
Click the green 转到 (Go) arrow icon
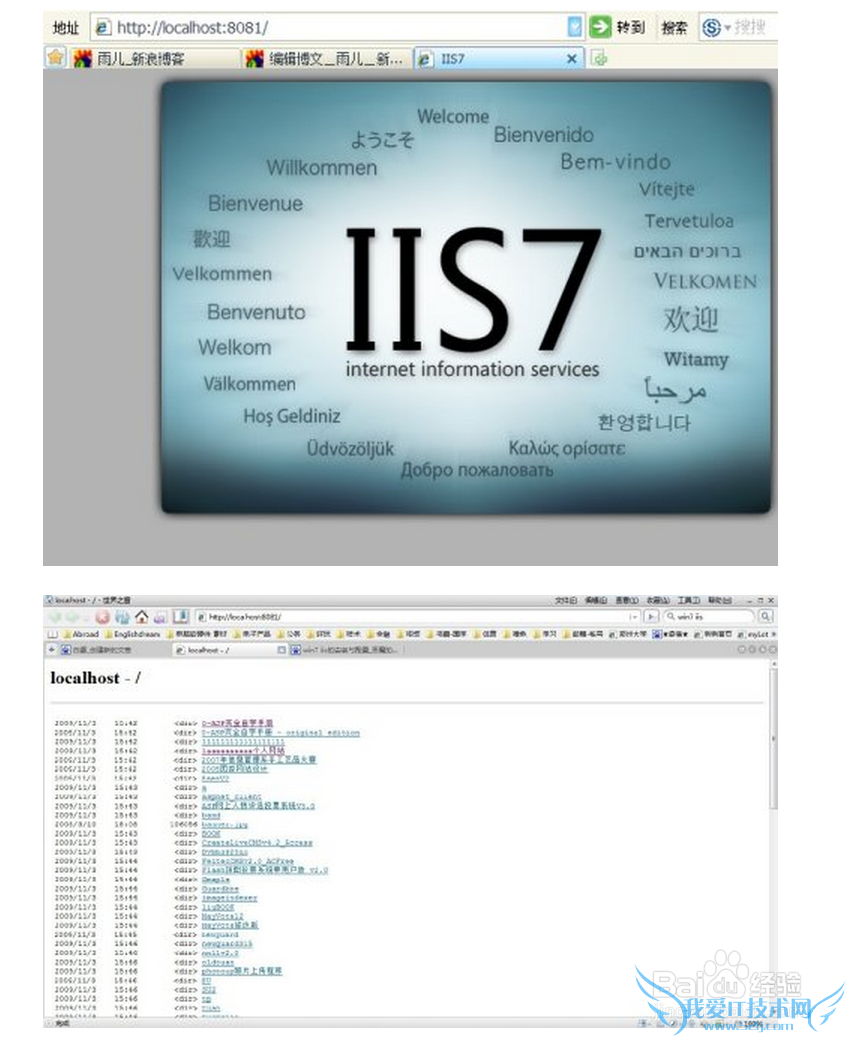(x=600, y=27)
